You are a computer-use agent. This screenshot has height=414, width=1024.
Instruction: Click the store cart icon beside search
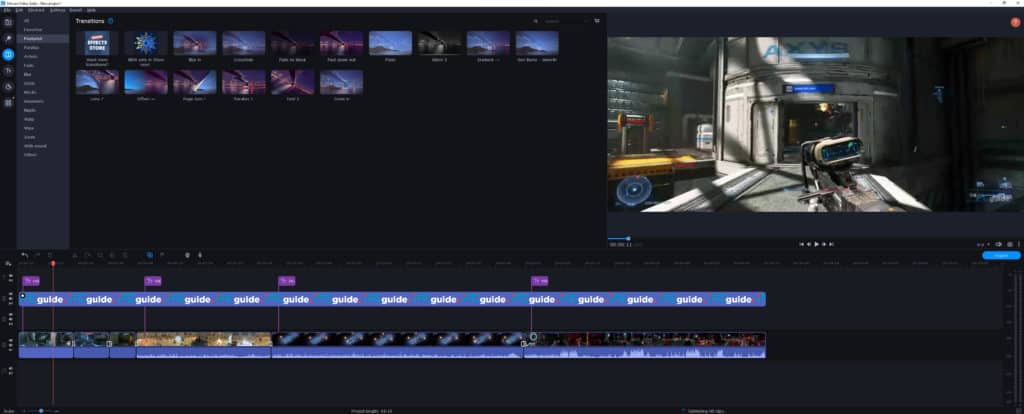pyautogui.click(x=597, y=21)
